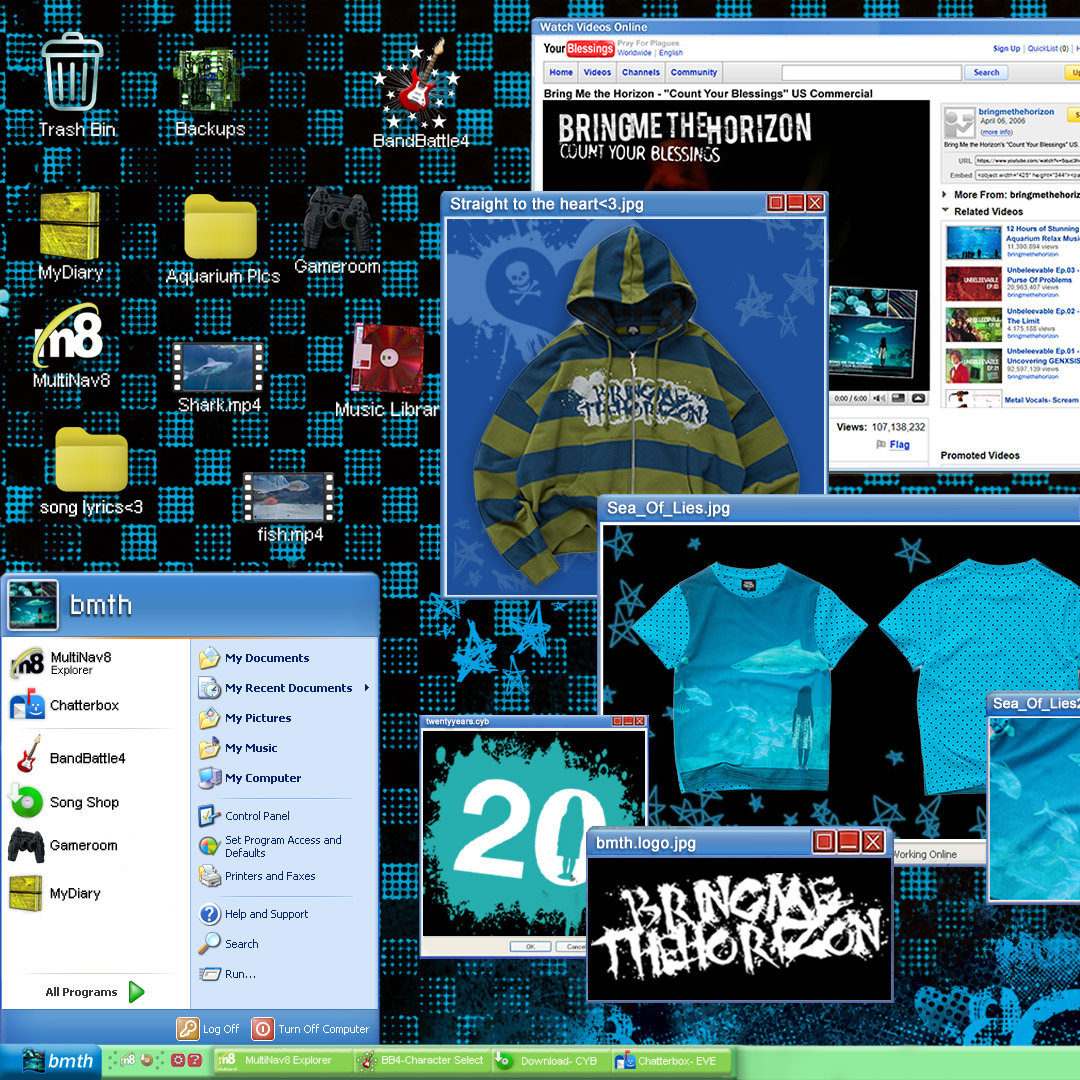Click MultiNav8 quick launch icon in taskbar
Viewport: 1080px width, 1080px height.
(x=127, y=1060)
